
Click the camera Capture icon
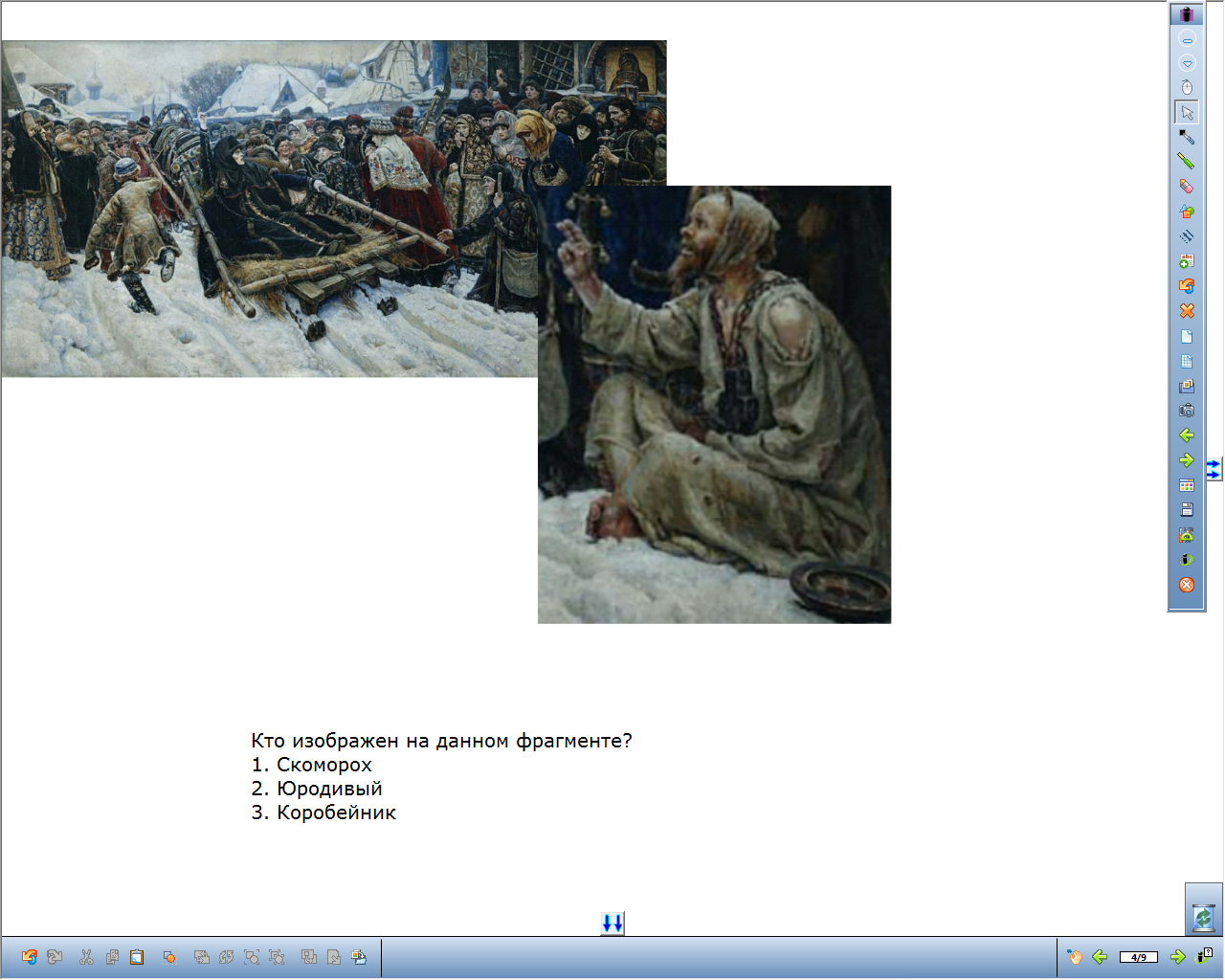point(1187,411)
